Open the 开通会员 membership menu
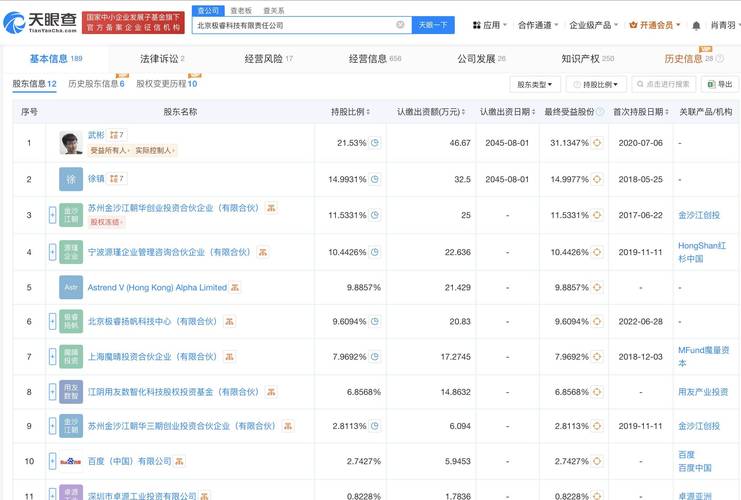The image size is (741, 500). [x=655, y=25]
